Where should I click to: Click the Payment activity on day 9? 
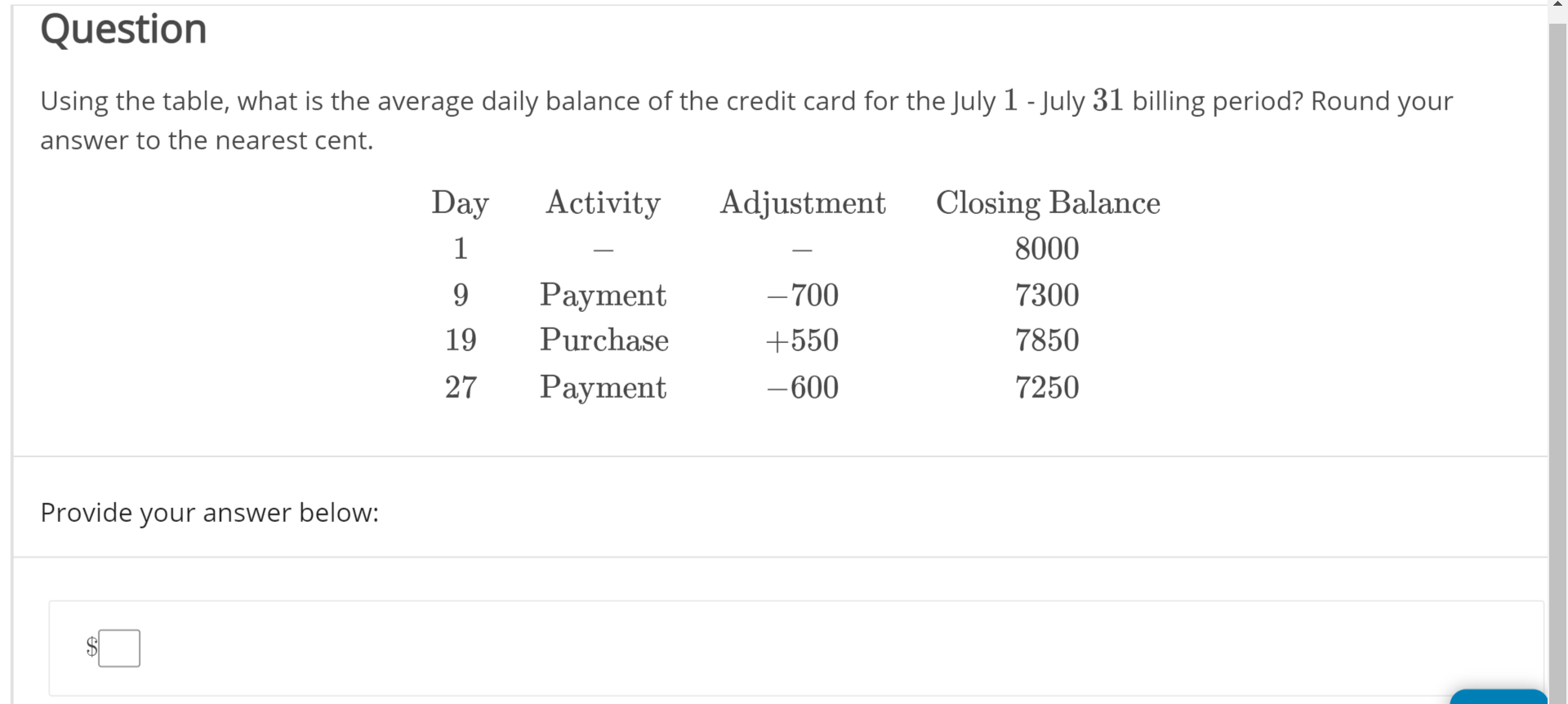click(x=603, y=296)
